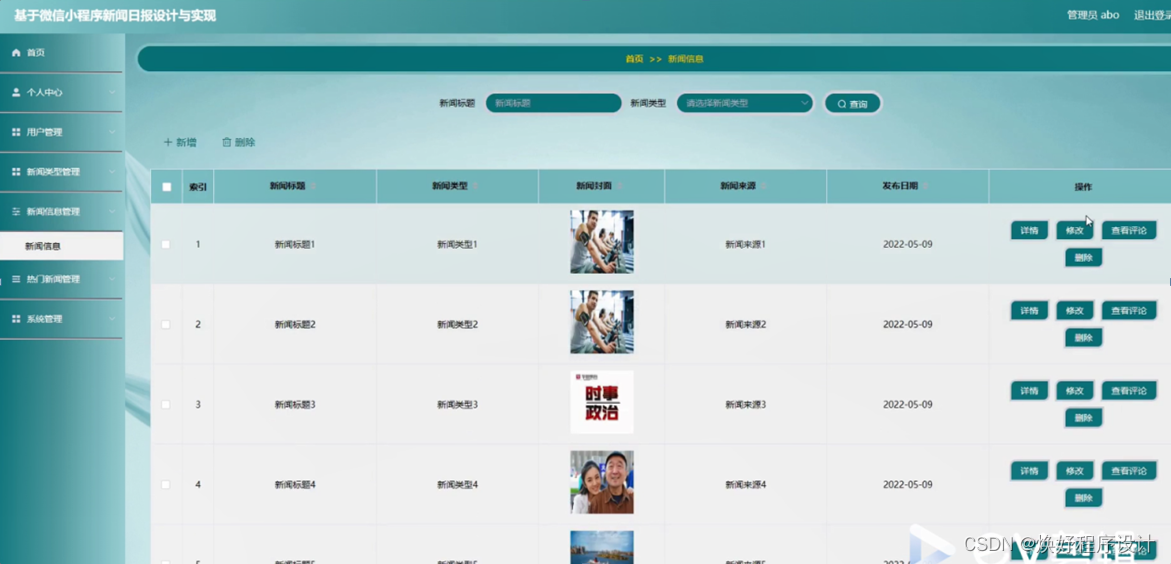The image size is (1171, 564).
Task: Click 查看评论 for 新闻标题4
Action: click(x=1128, y=470)
